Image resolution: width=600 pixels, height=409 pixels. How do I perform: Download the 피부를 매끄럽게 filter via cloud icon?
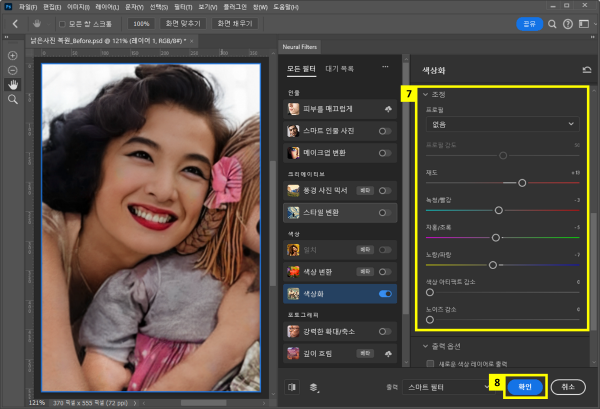click(386, 107)
